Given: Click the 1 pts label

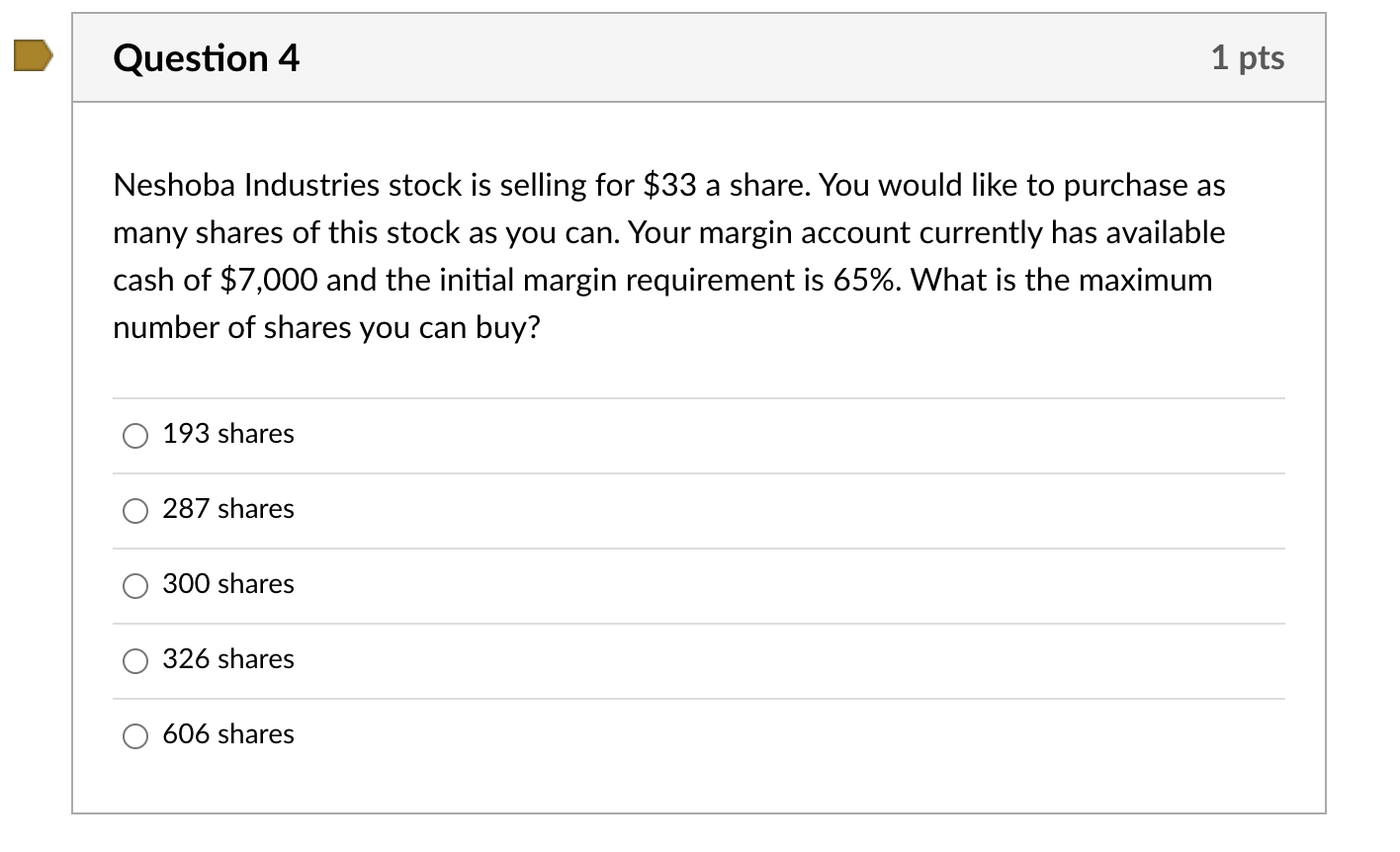Looking at the screenshot, I should click(1249, 58).
